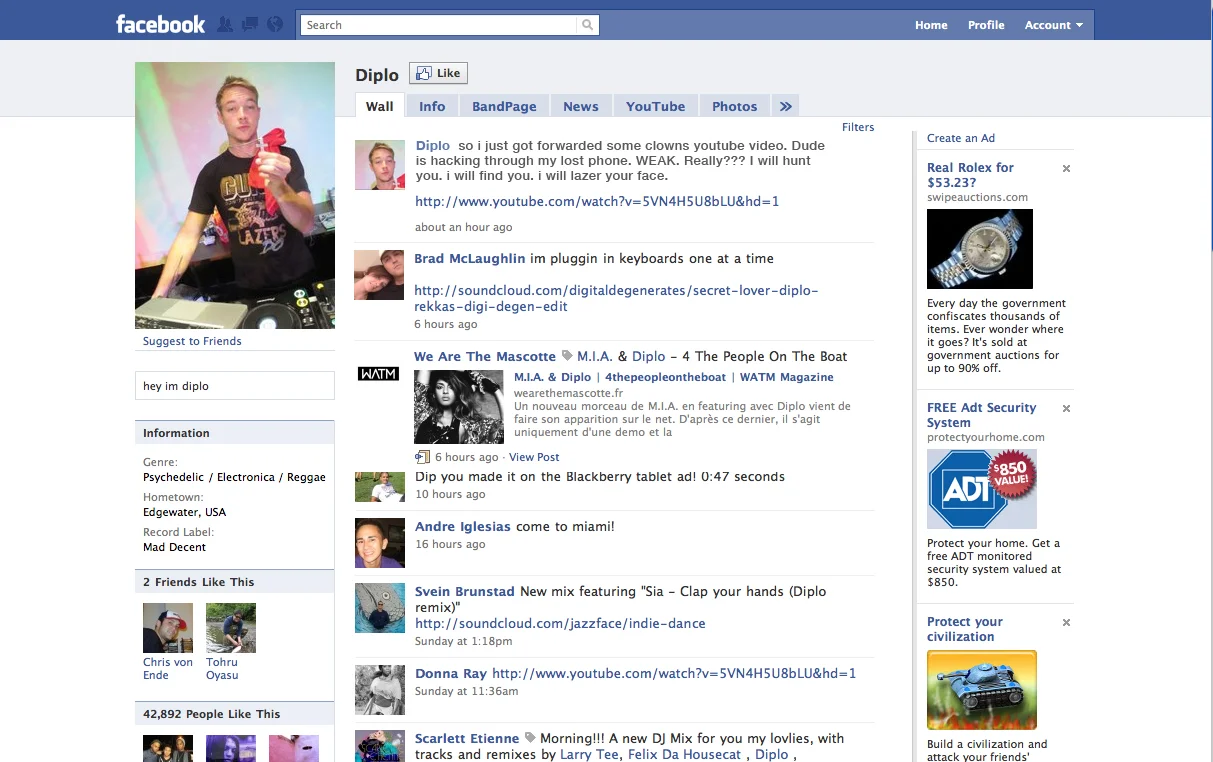Like the Diplo page

[438, 73]
